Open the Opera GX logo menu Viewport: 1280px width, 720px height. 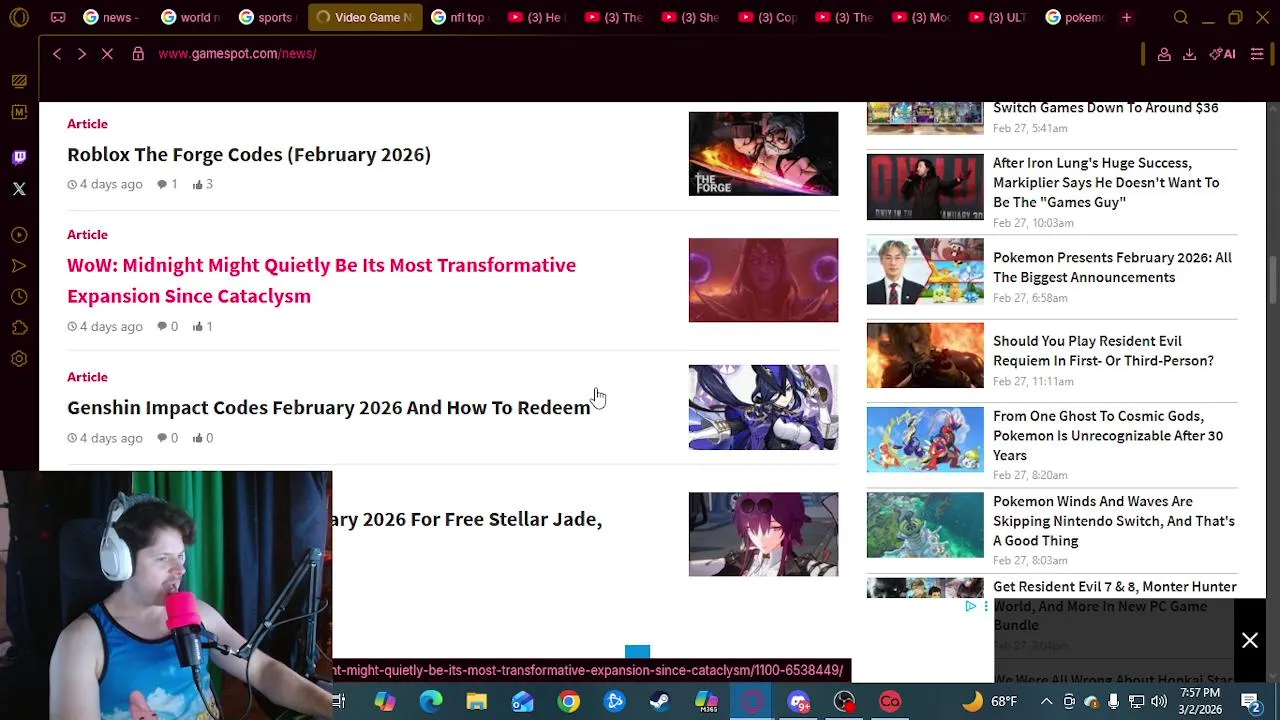pyautogui.click(x=19, y=17)
